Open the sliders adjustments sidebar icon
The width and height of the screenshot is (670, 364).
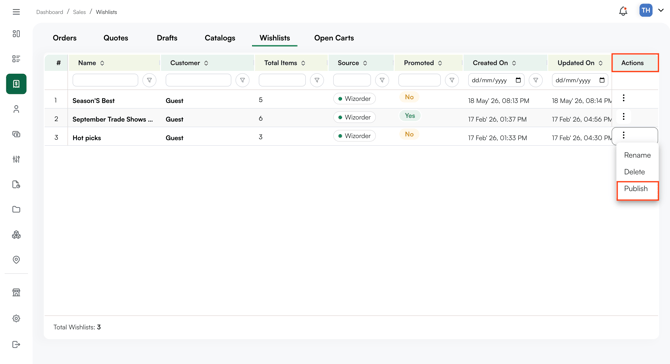click(16, 159)
